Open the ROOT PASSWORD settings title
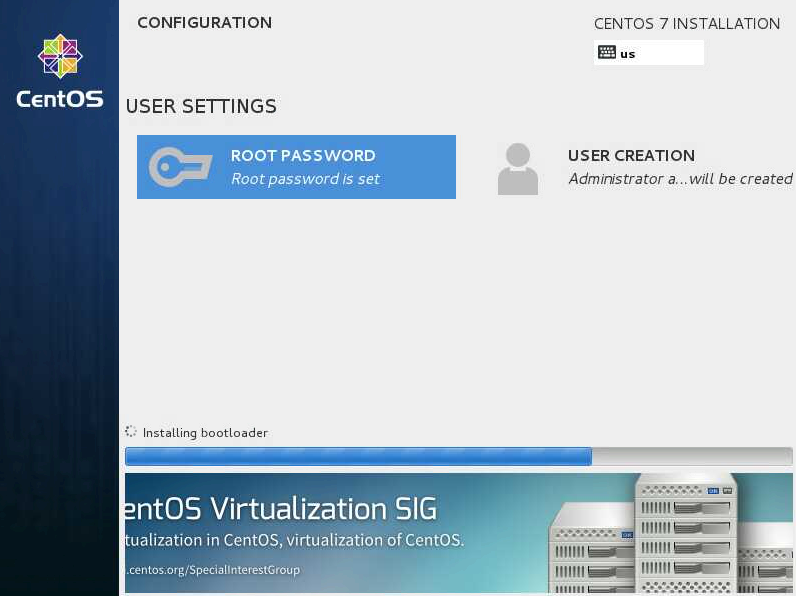Screen dimensions: 796x596 click(303, 156)
